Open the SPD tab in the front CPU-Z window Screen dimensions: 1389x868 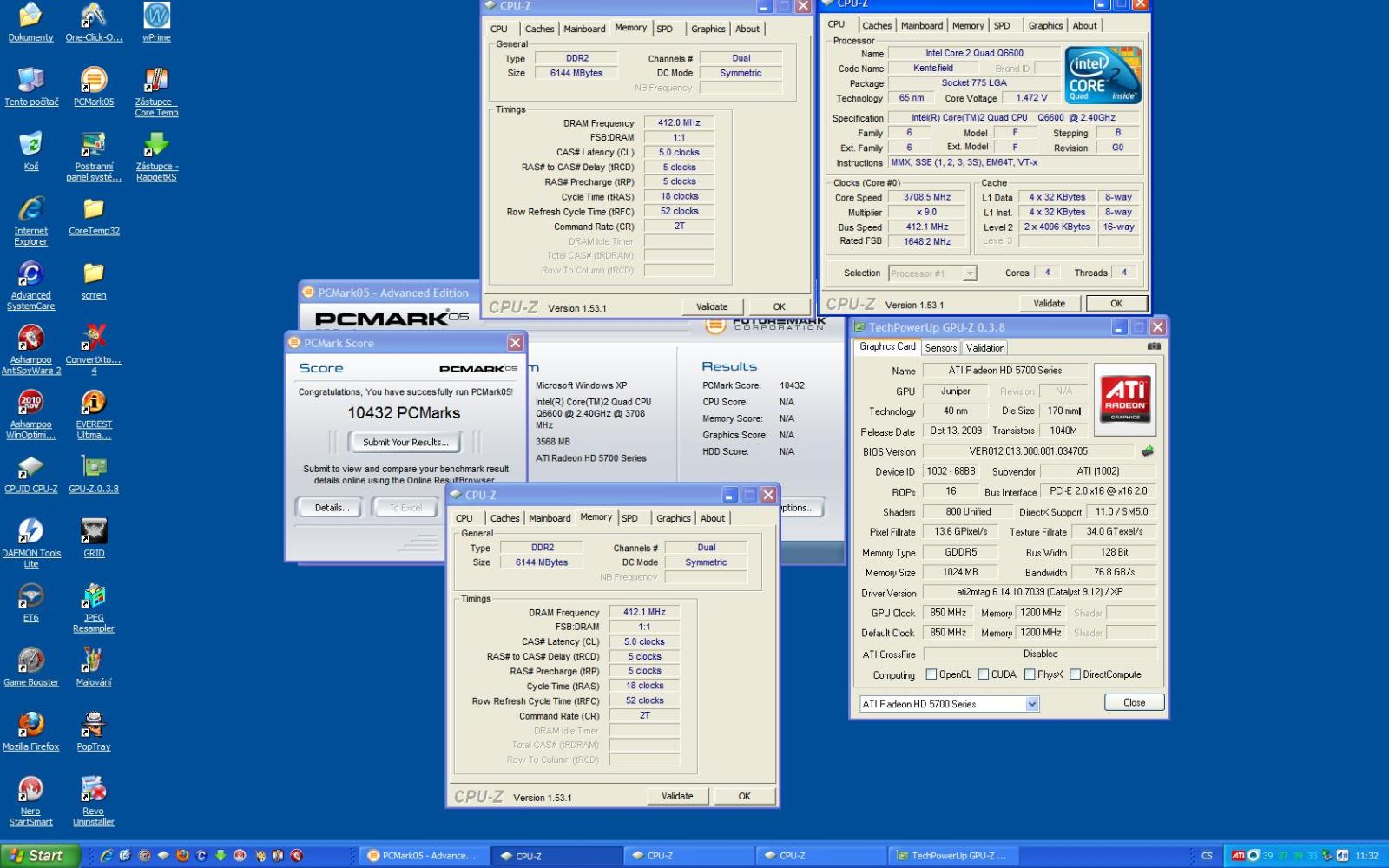(x=630, y=518)
